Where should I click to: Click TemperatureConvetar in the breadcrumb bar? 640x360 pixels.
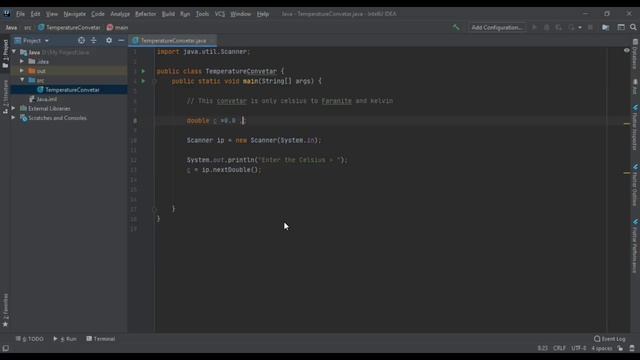(69, 27)
